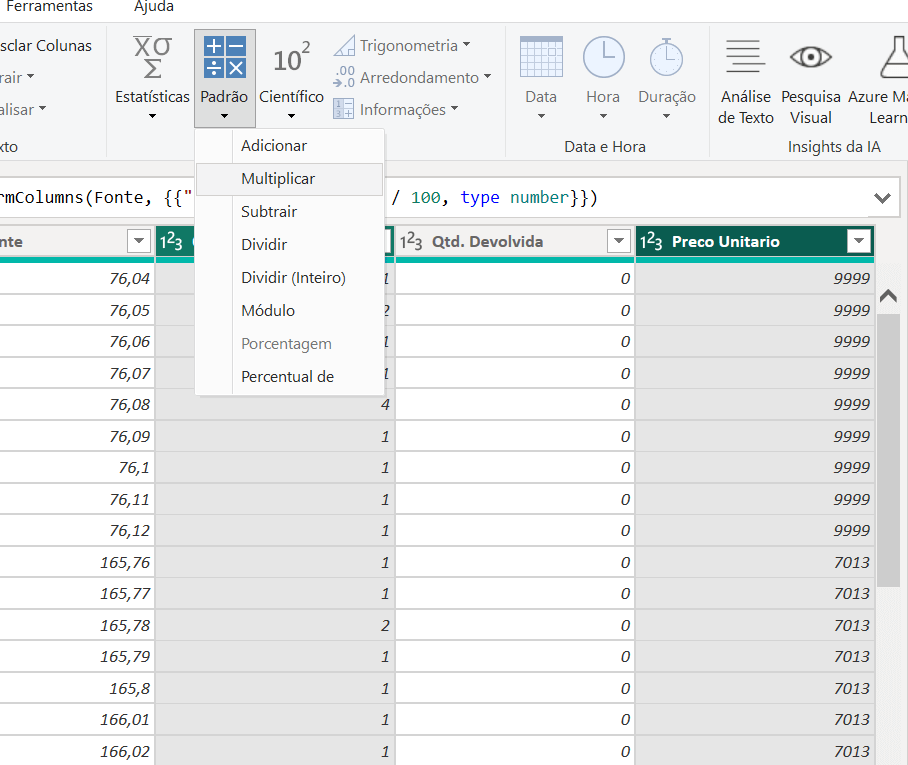Click the Arredondamento rounding icon

[344, 77]
